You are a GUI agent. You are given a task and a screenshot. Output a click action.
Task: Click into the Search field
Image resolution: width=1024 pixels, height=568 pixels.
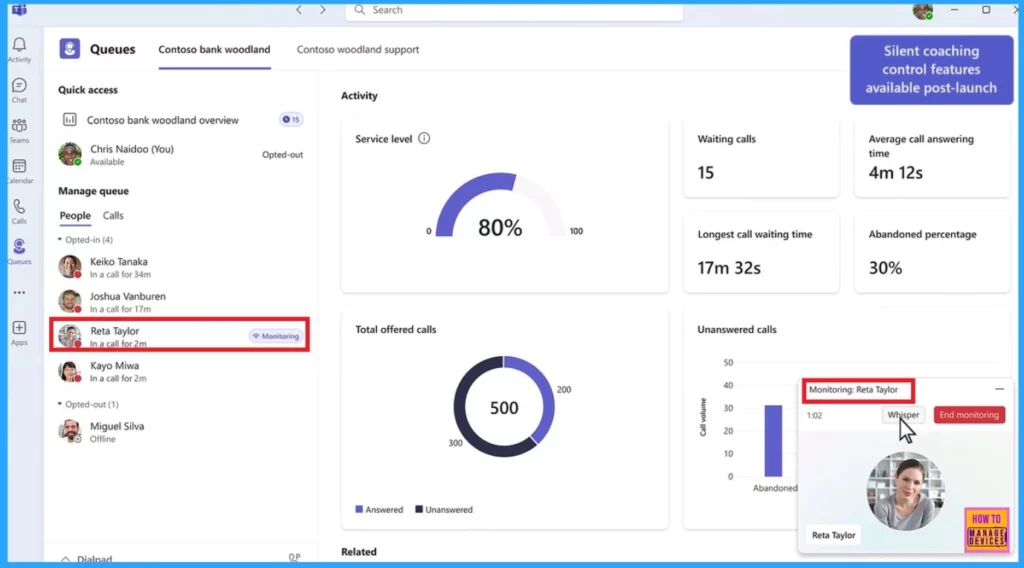(x=514, y=10)
